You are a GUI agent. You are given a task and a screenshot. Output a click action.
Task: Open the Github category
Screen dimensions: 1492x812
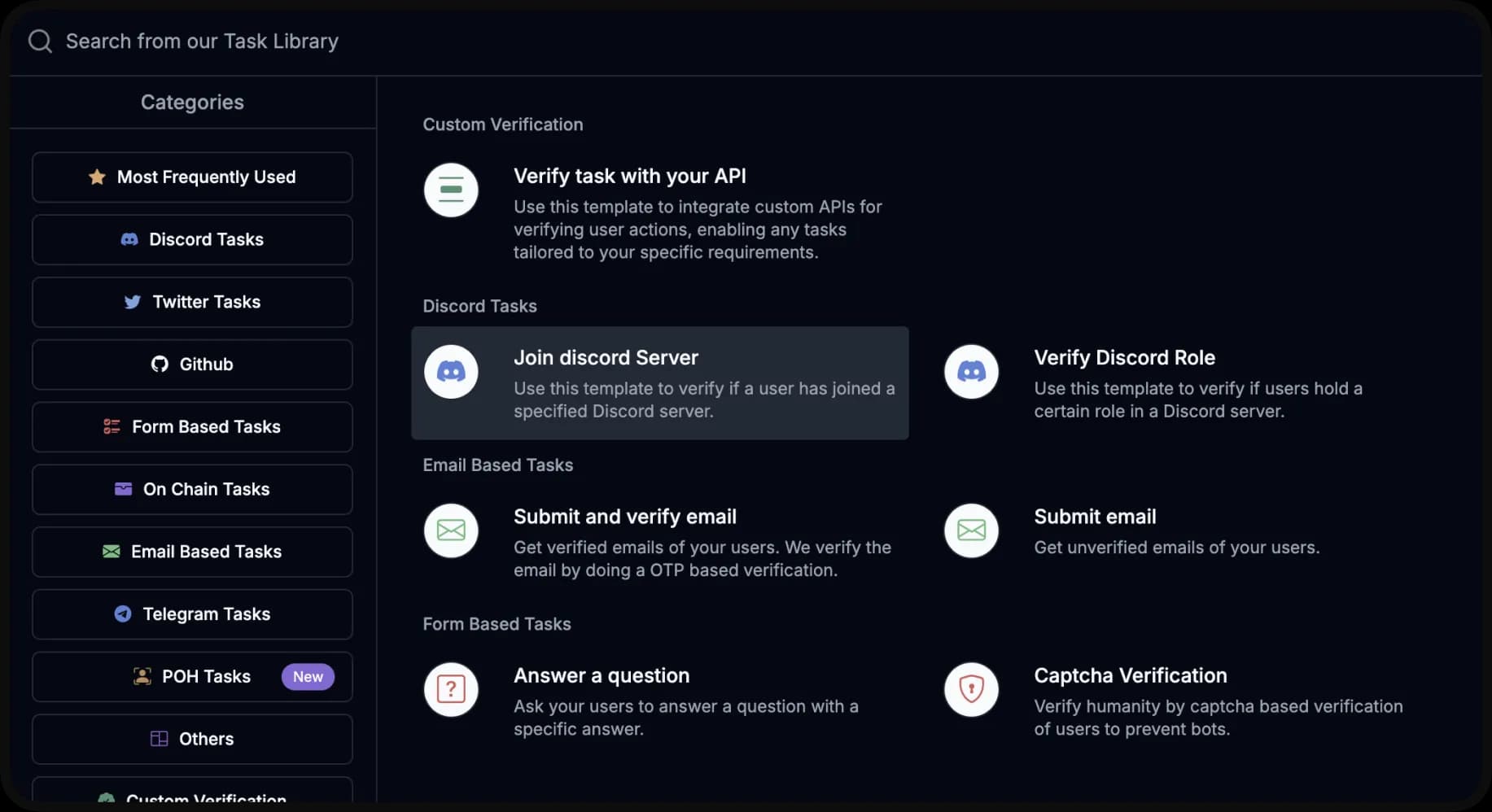coord(192,365)
